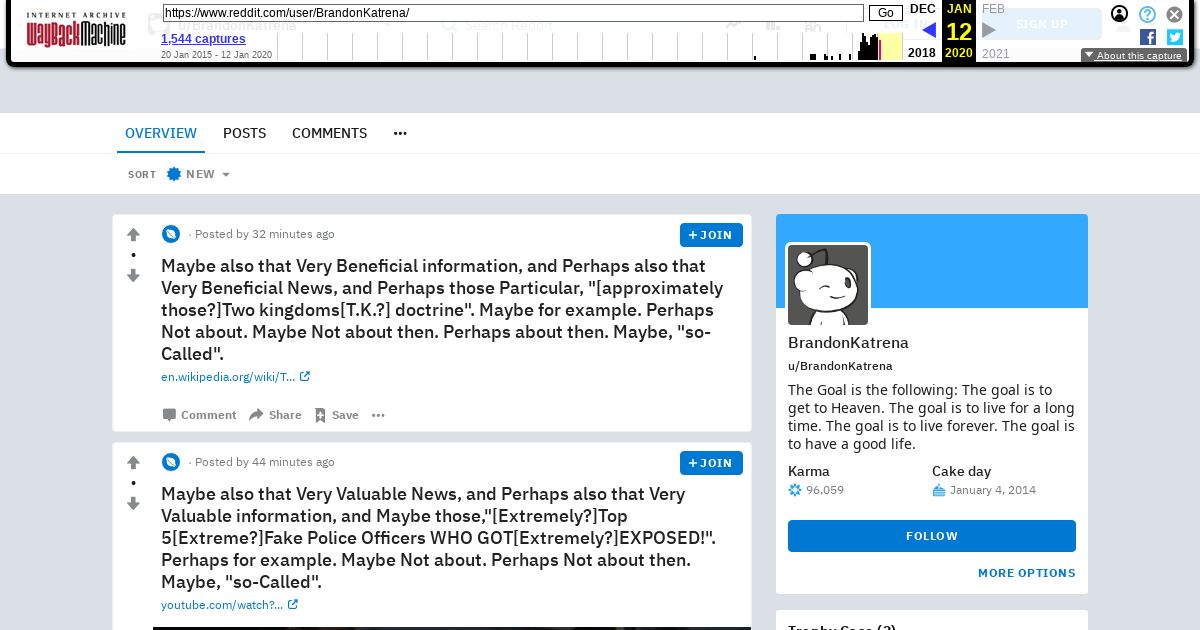
Task: Open the 1,544 captures link
Action: coord(203,39)
